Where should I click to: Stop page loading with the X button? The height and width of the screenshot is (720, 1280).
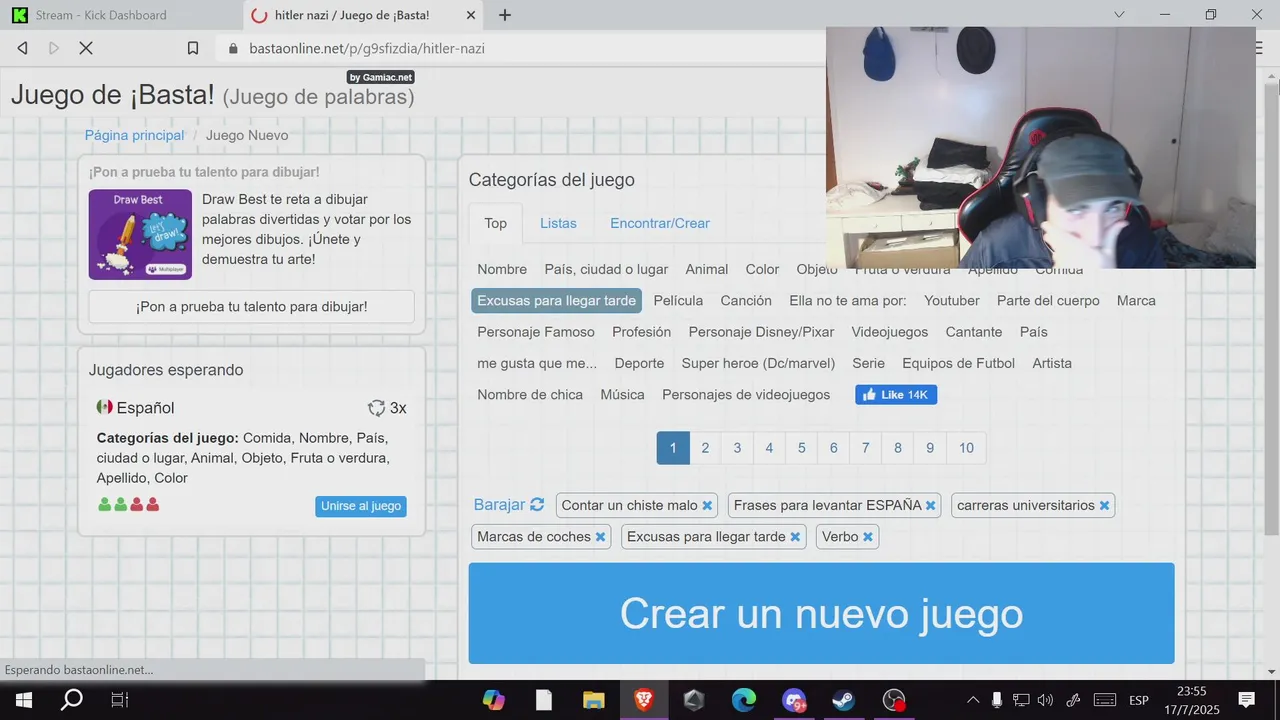(x=85, y=48)
